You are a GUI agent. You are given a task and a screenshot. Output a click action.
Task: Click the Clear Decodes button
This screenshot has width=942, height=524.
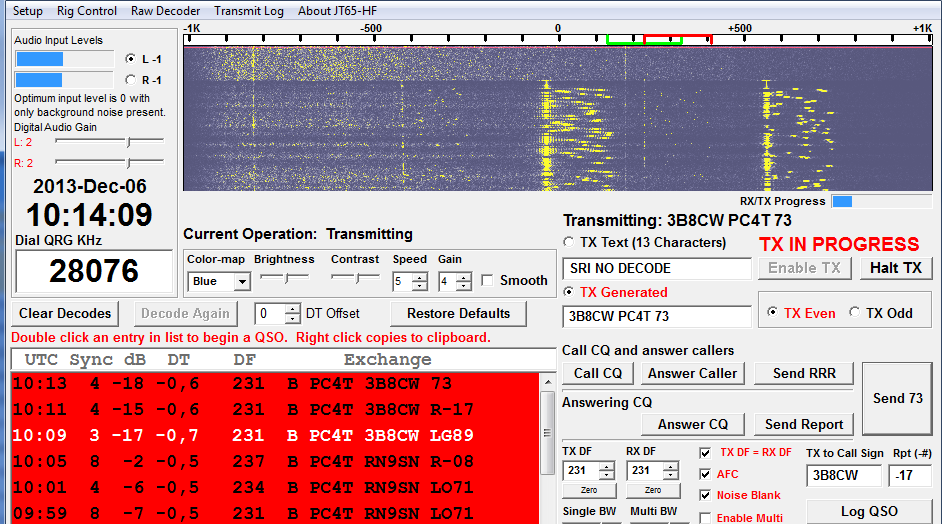pos(65,314)
